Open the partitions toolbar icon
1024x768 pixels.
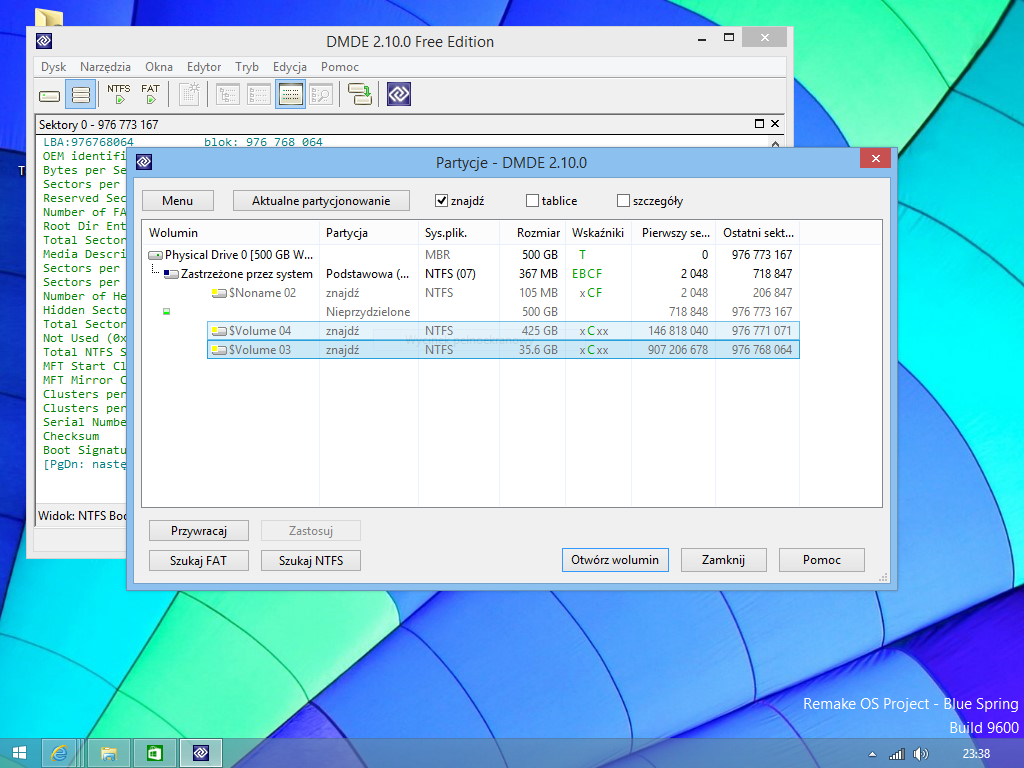coord(81,95)
